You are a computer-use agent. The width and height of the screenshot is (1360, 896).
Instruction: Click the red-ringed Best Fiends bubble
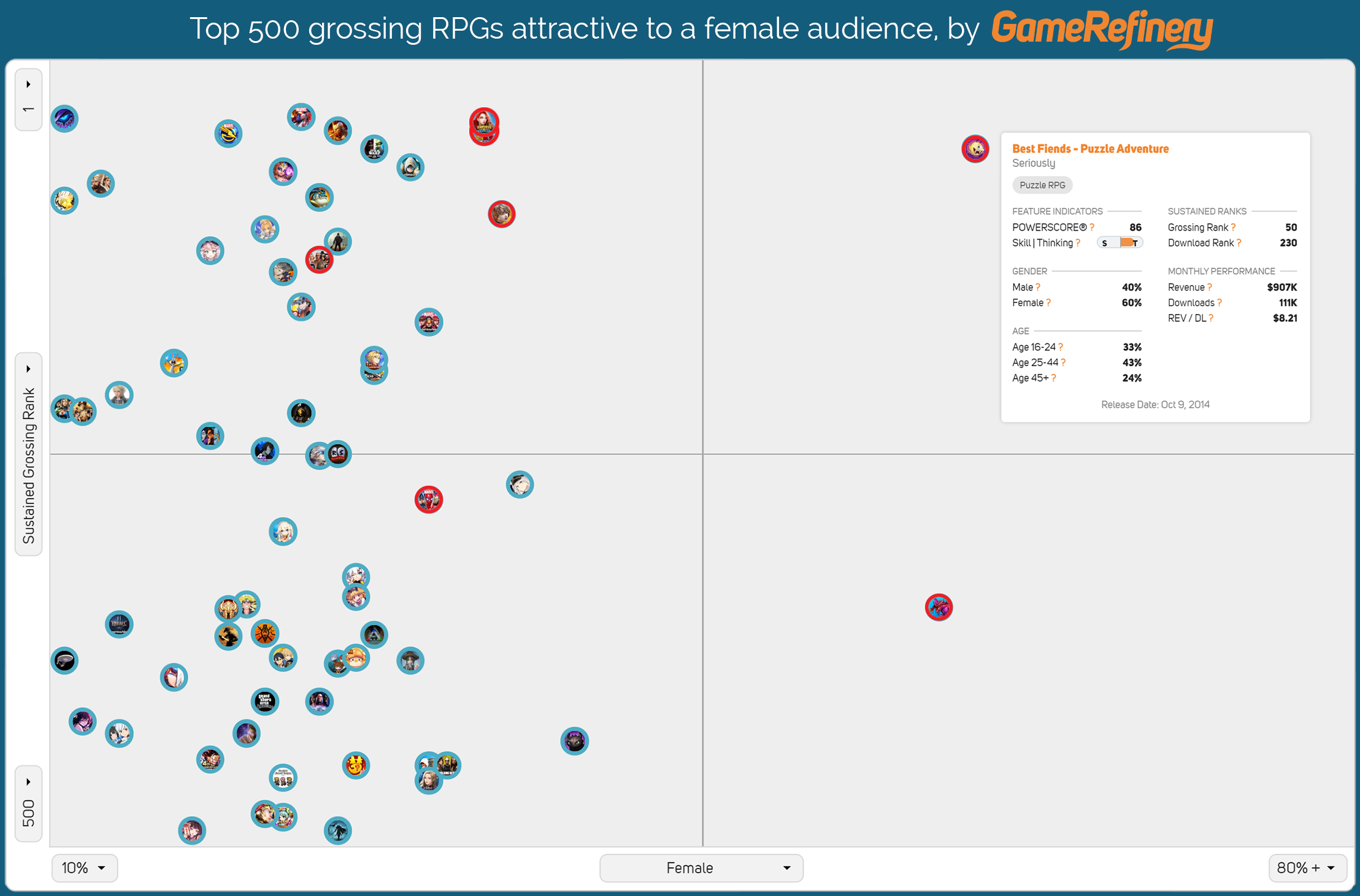975,148
